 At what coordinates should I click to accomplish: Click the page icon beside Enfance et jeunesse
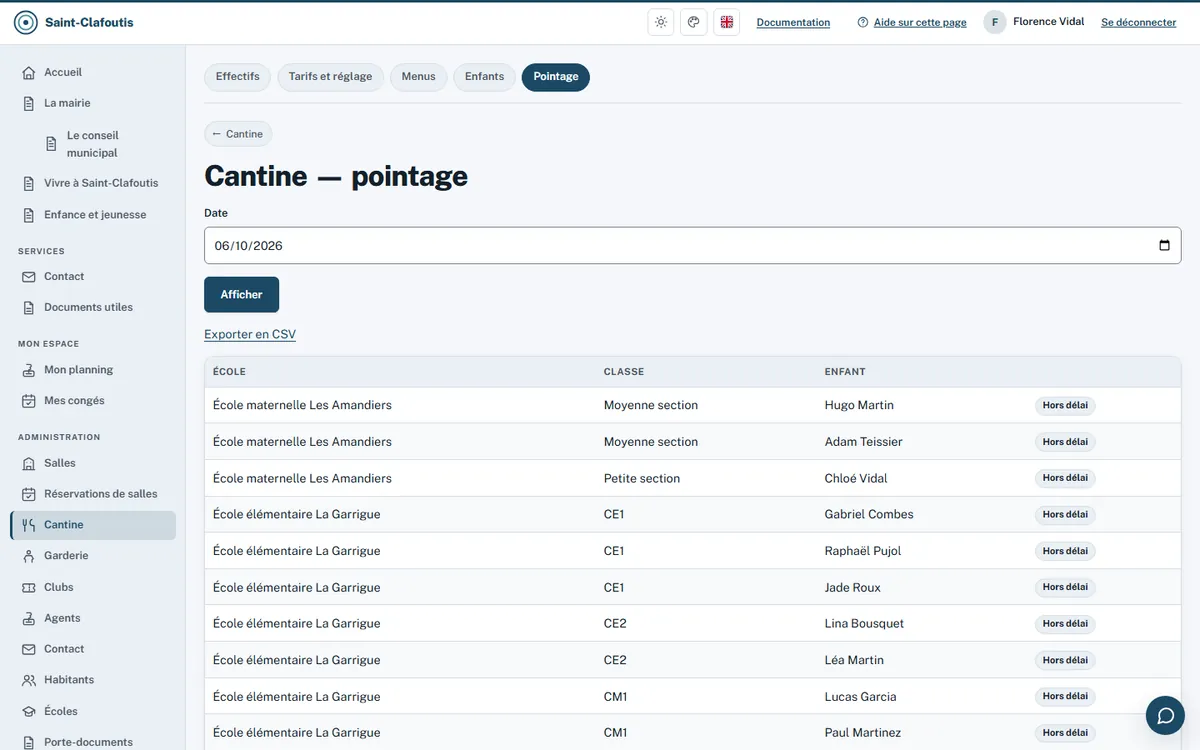click(x=29, y=215)
